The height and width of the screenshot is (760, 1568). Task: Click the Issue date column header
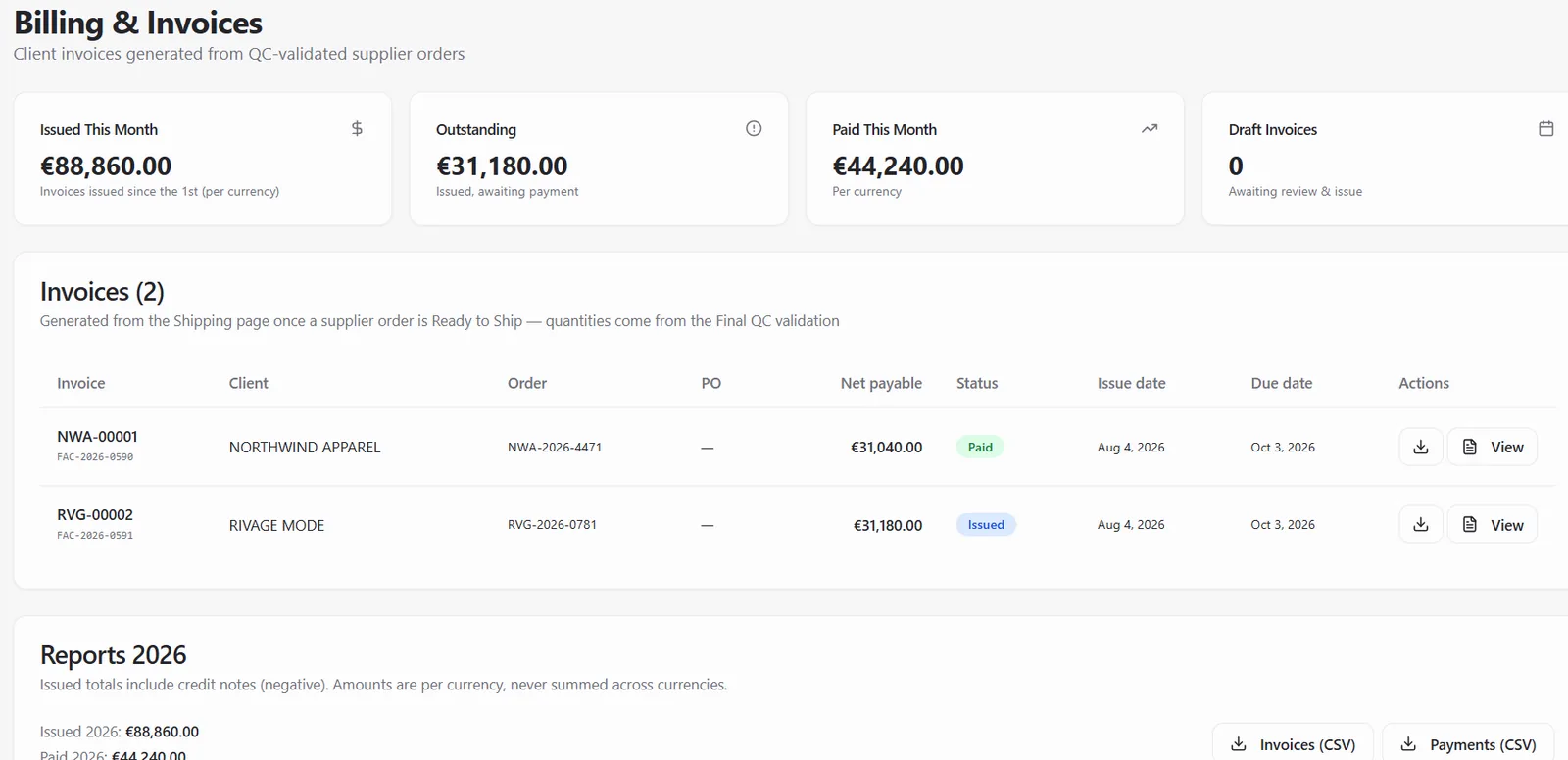point(1132,383)
